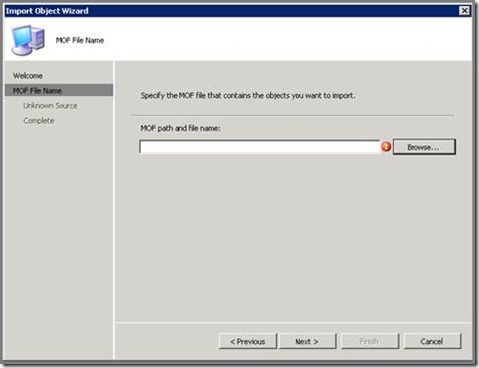Screen dimensions: 479x368
Task: Close the Import Object Wizard window
Action: click(x=464, y=11)
